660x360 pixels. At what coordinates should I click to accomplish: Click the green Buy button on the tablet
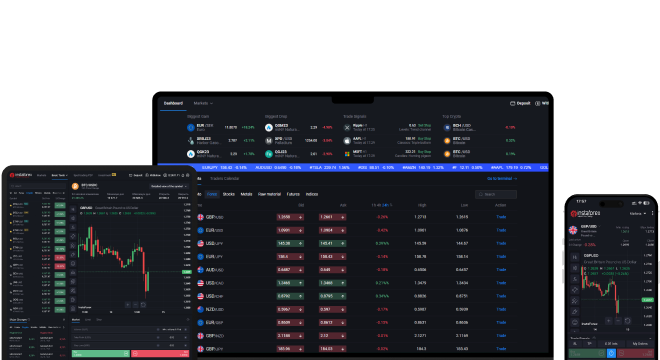pos(101,354)
